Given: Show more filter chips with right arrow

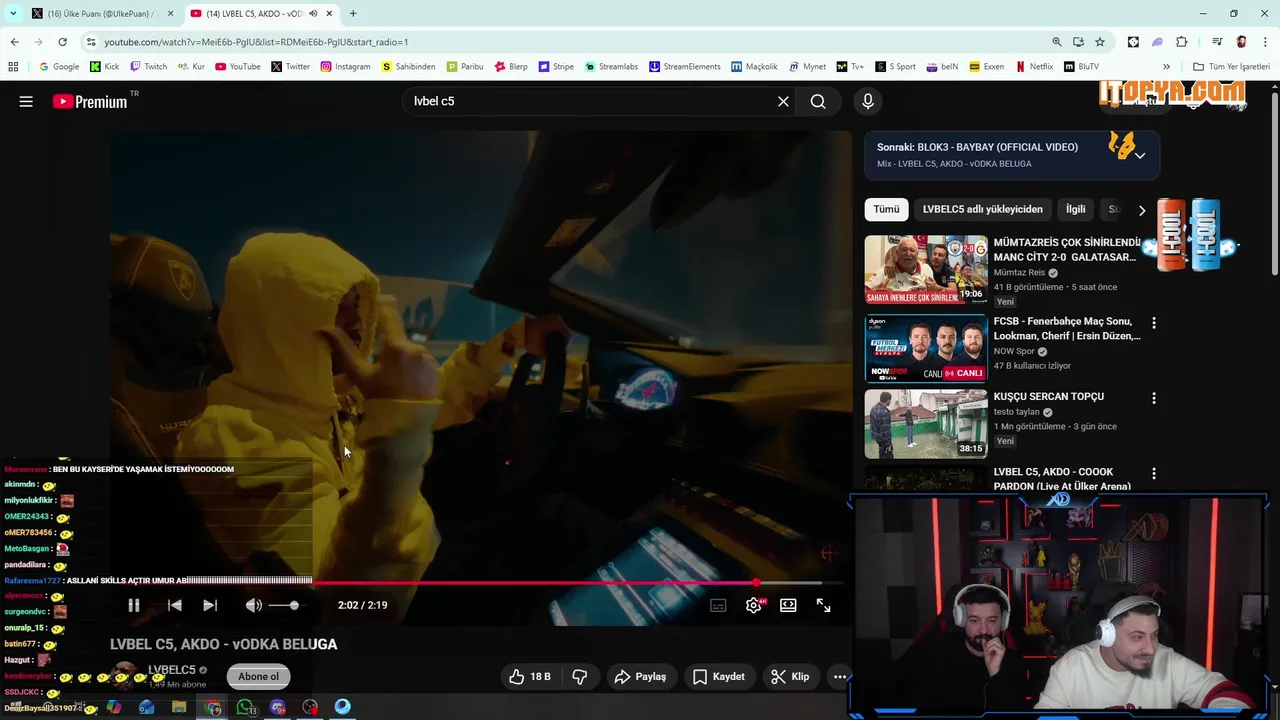Looking at the screenshot, I should click(1142, 210).
